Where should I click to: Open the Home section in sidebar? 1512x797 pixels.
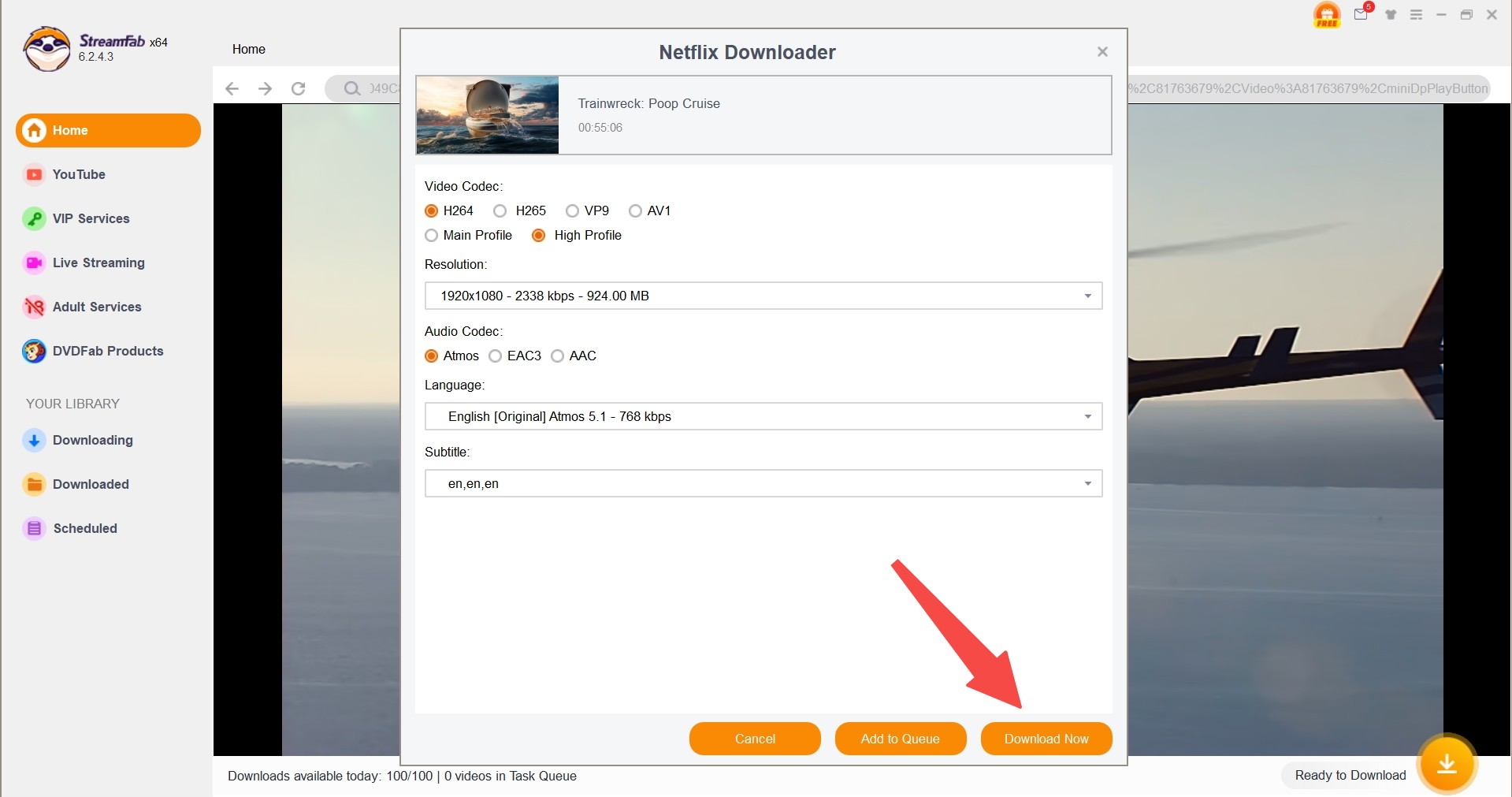coord(108,130)
